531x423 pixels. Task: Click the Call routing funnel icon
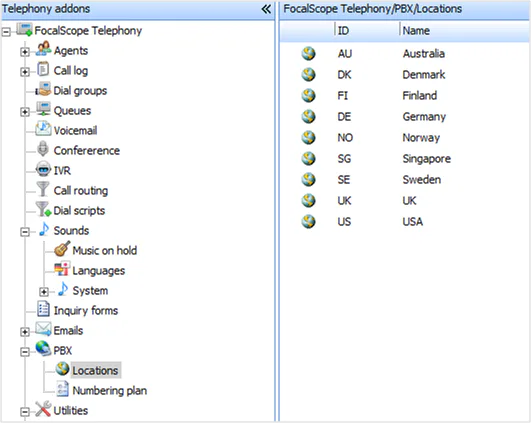[x=43, y=189]
